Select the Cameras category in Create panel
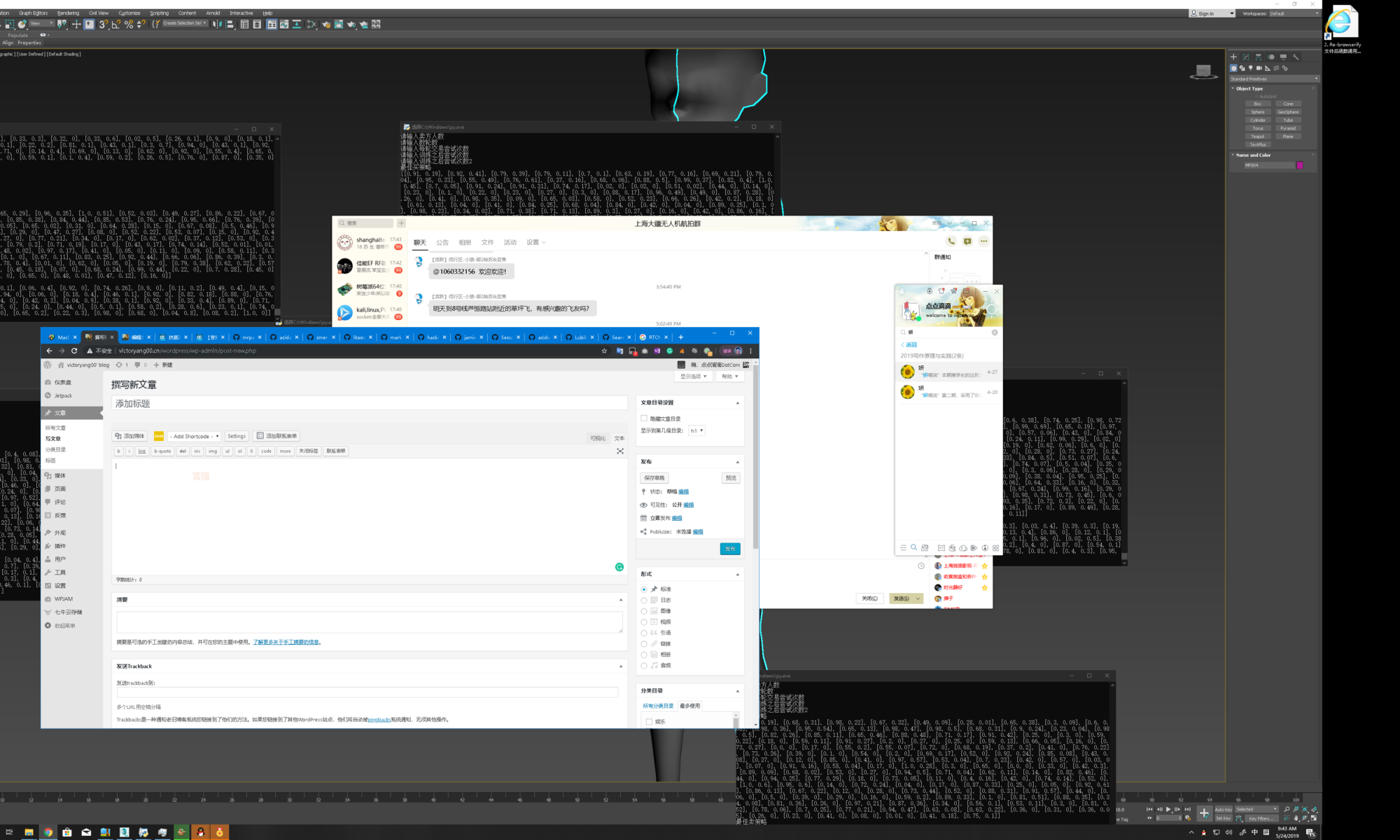 click(x=1259, y=68)
